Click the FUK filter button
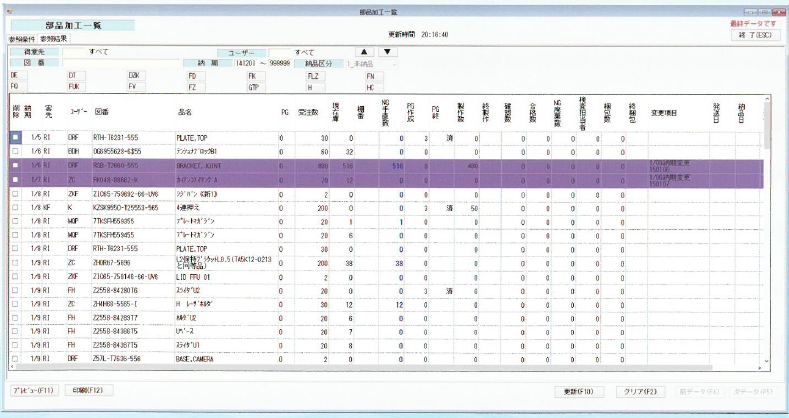This screenshot has height=418, width=789. tap(76, 87)
